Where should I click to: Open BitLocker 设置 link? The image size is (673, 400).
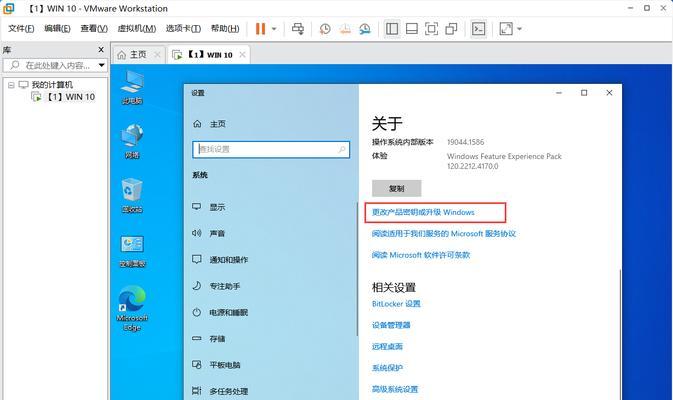point(396,304)
